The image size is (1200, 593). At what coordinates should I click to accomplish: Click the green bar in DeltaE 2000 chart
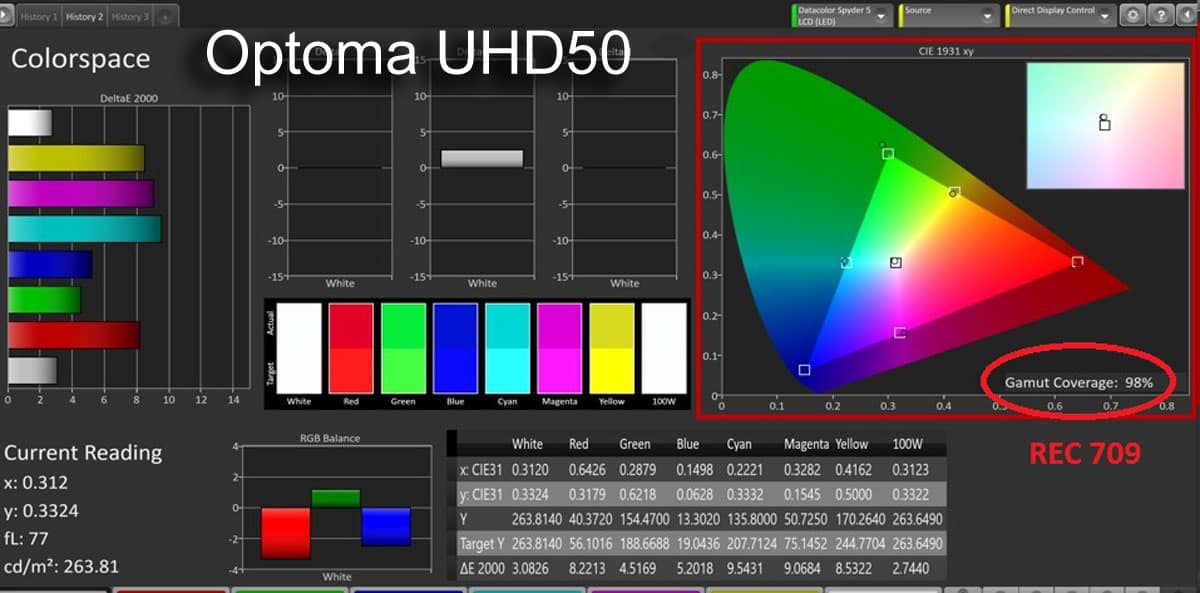(44, 300)
